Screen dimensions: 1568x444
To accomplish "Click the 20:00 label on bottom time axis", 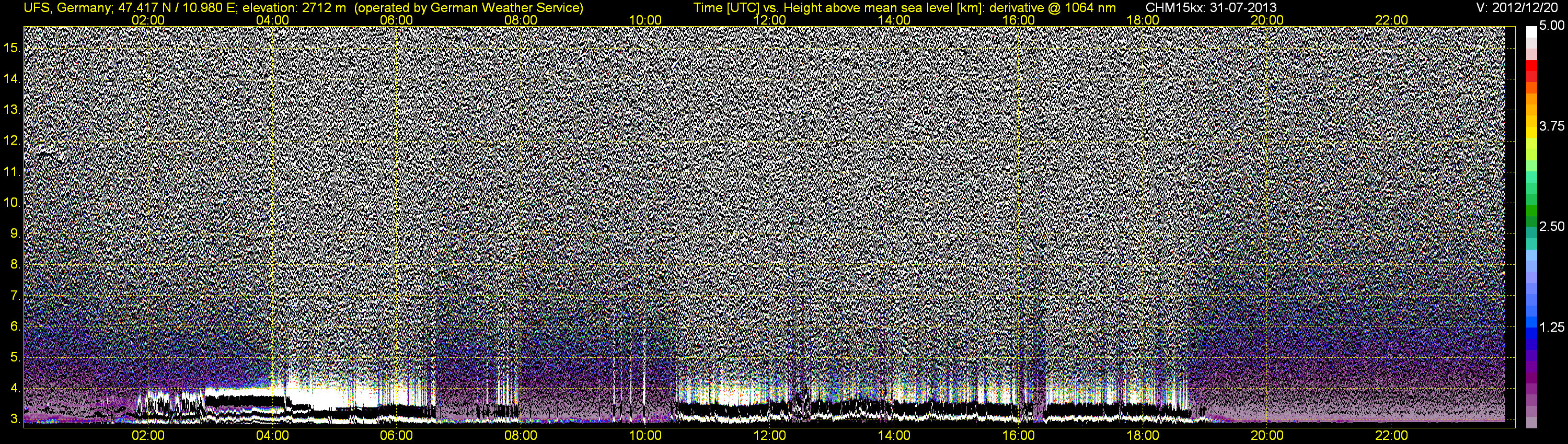I will [1267, 436].
